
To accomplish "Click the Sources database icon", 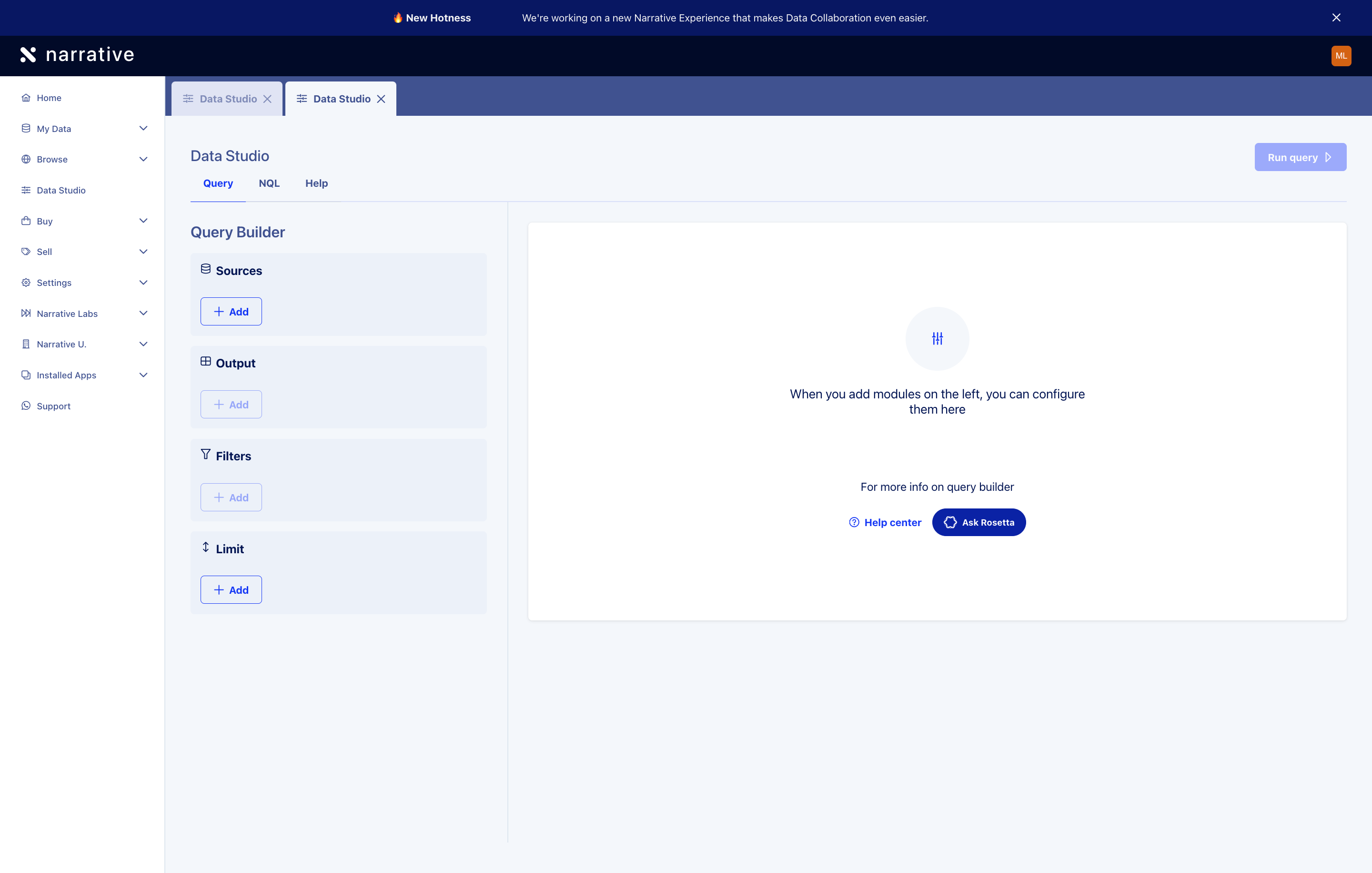I will (x=206, y=269).
